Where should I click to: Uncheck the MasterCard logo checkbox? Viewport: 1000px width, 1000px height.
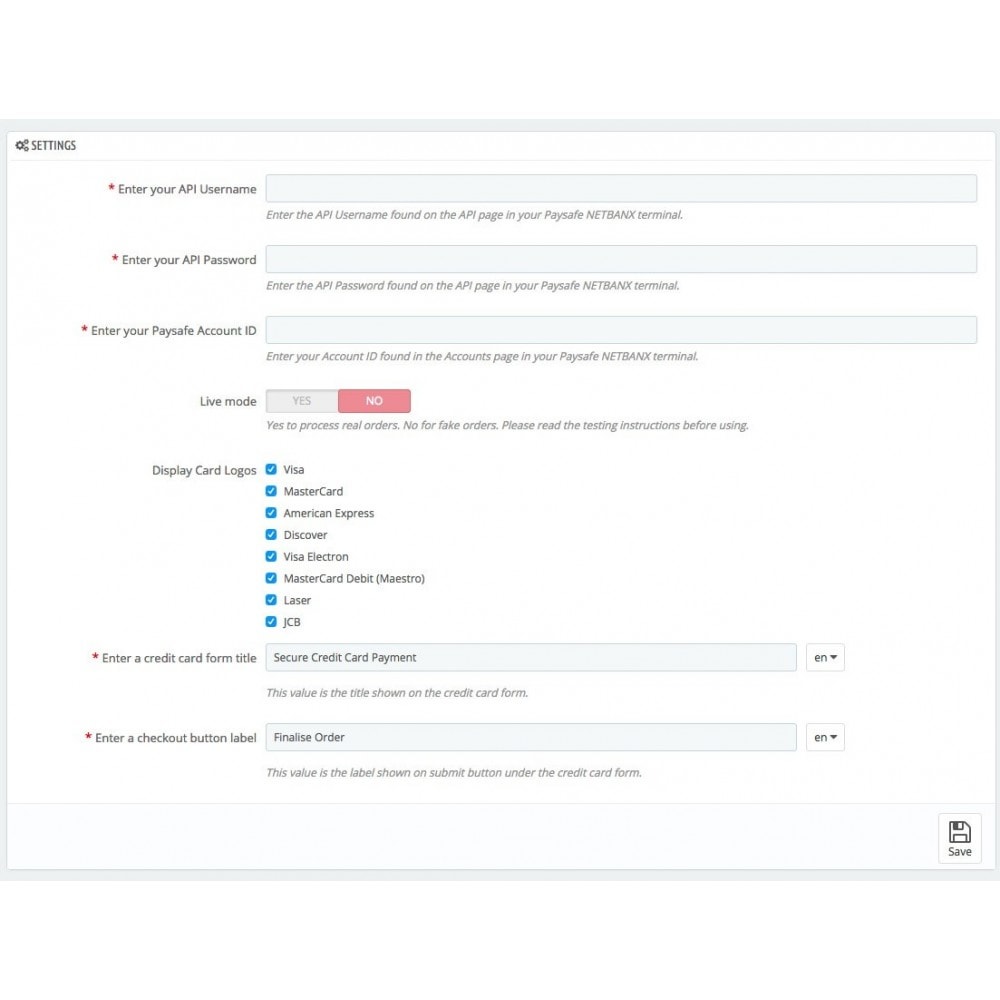271,491
